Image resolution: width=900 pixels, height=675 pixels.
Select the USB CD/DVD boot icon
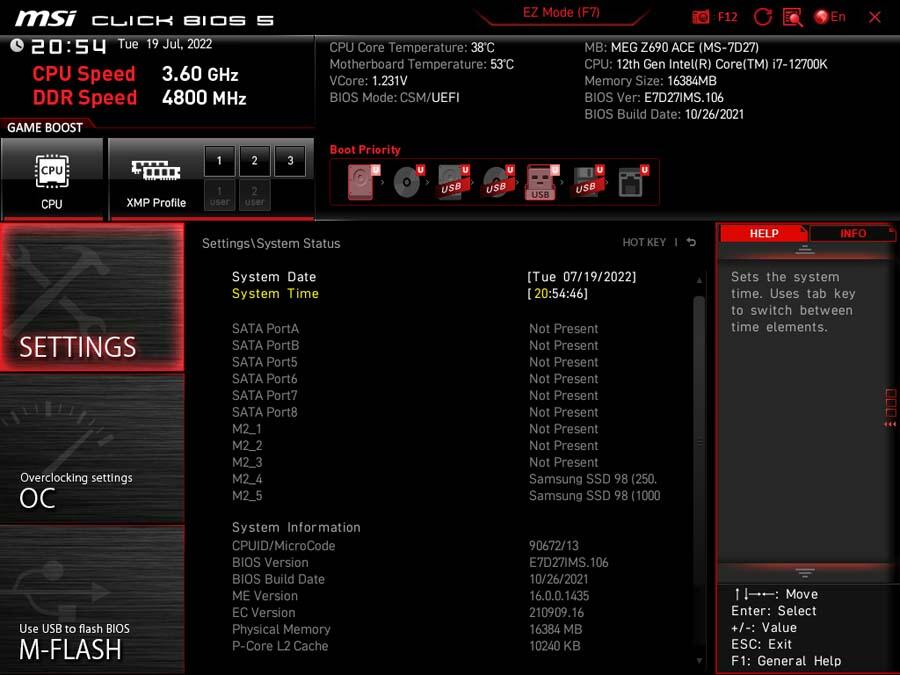[498, 182]
